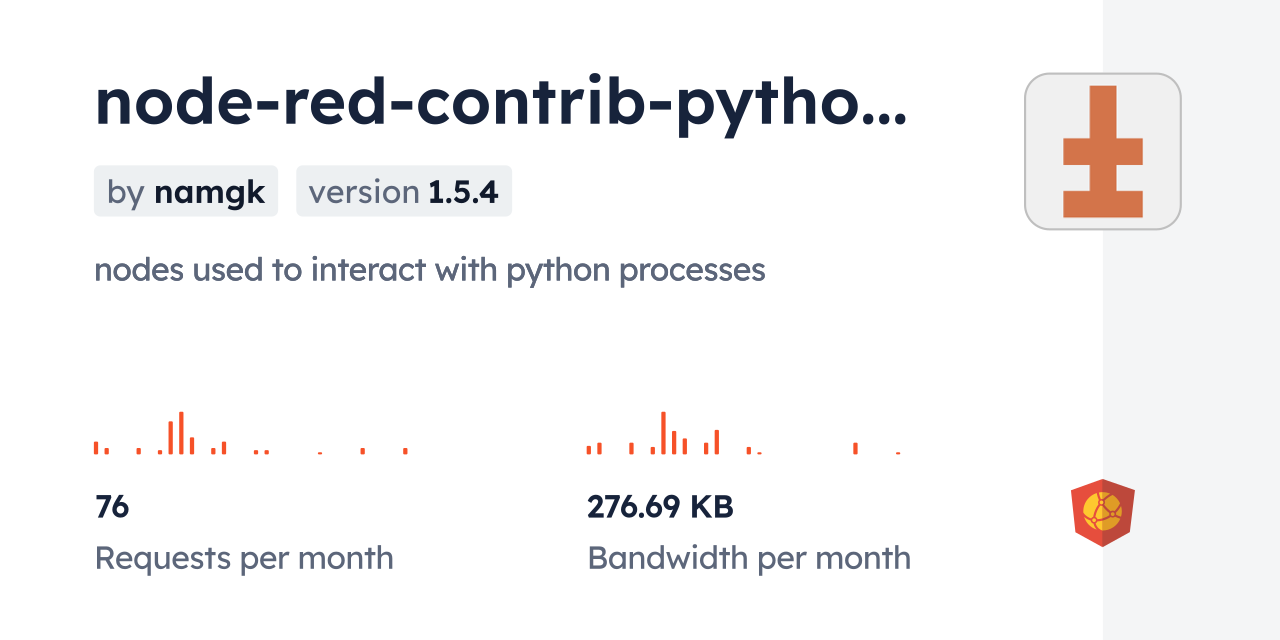Click the first bar of bandwidth chart

[589, 450]
